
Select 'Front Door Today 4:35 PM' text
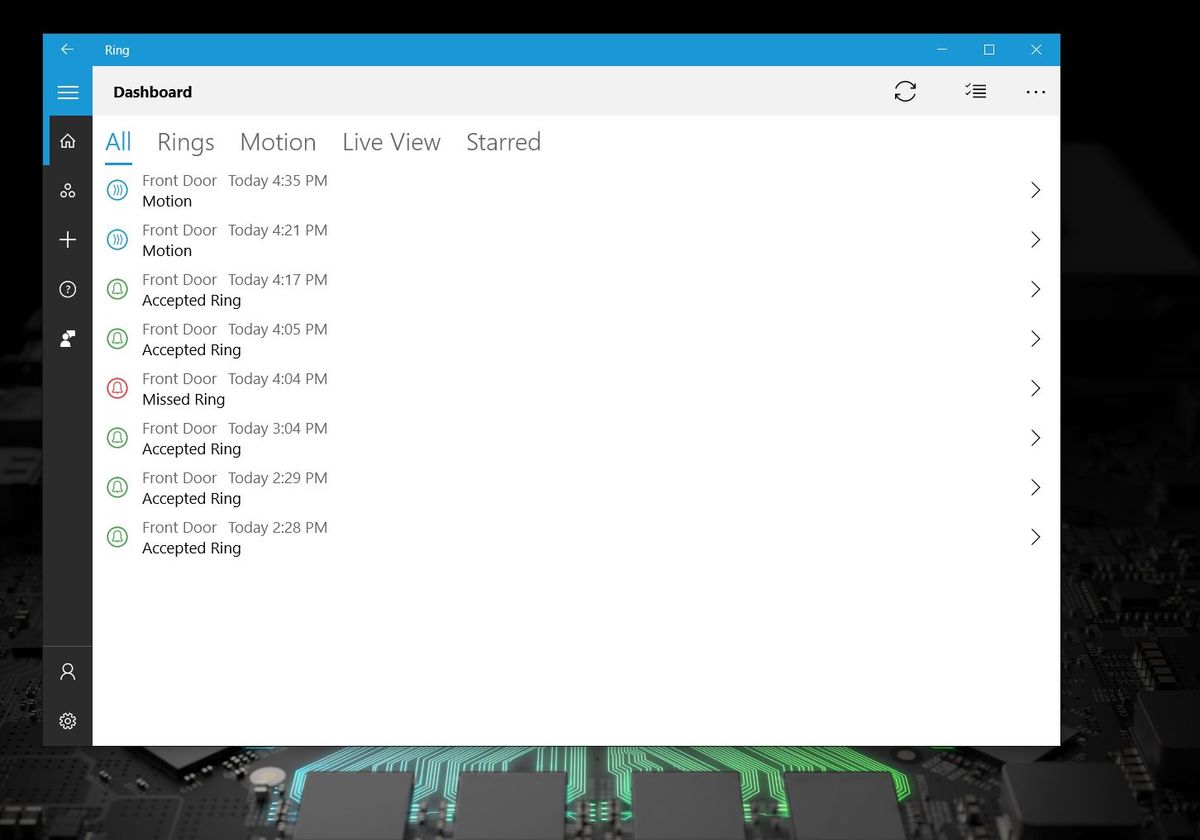235,181
